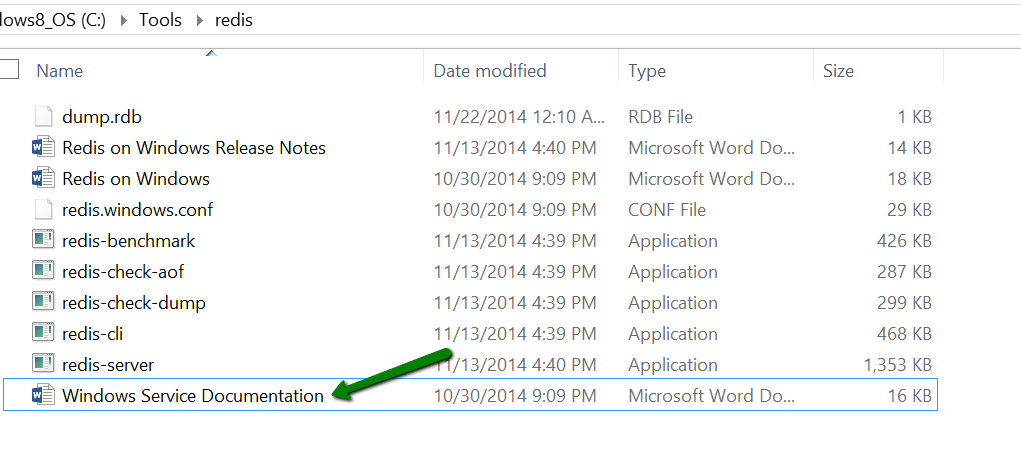Screen dimensions: 1021x457
Task: Select the redis breadcrumb in address bar
Action: point(234,21)
